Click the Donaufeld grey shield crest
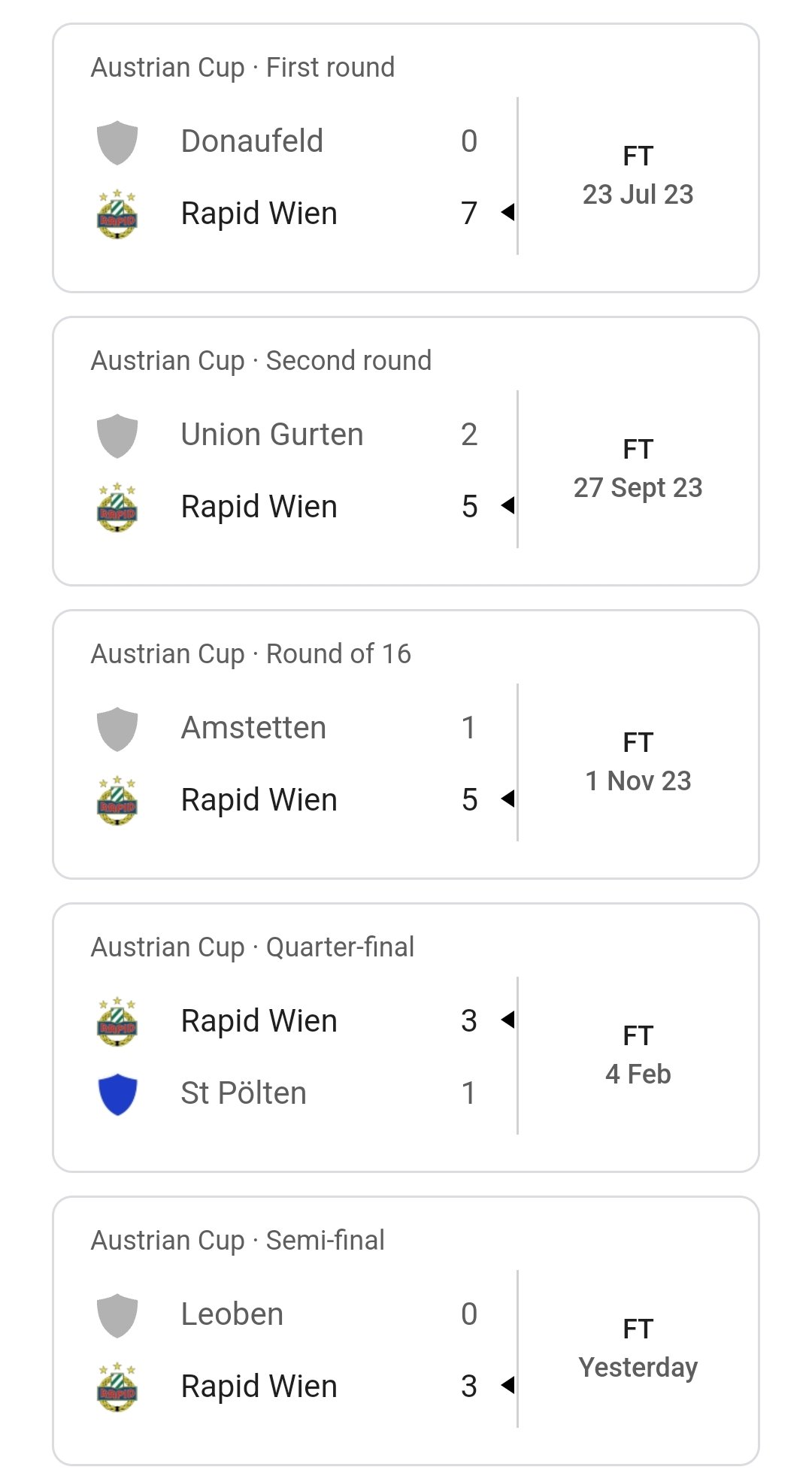This screenshot has height=1476, width=812. pos(117,142)
